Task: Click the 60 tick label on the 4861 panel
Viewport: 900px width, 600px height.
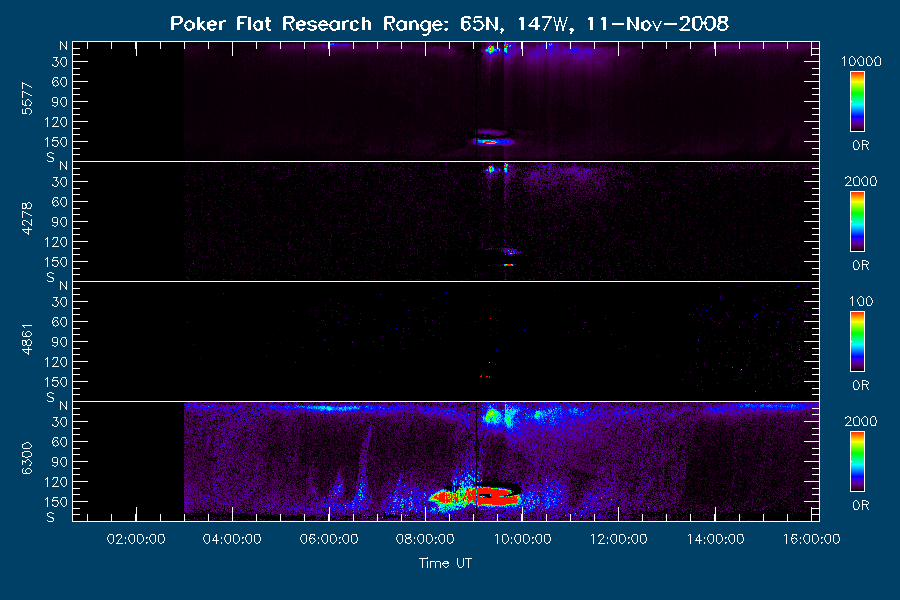Action: click(x=60, y=322)
